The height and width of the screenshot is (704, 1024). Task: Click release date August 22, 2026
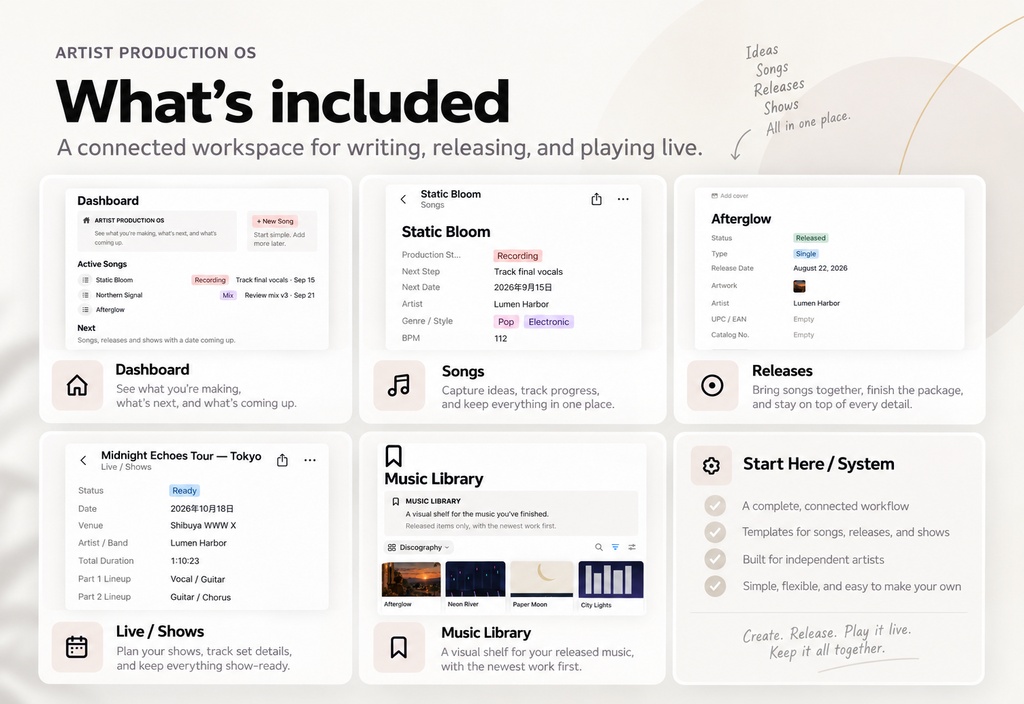tap(820, 268)
